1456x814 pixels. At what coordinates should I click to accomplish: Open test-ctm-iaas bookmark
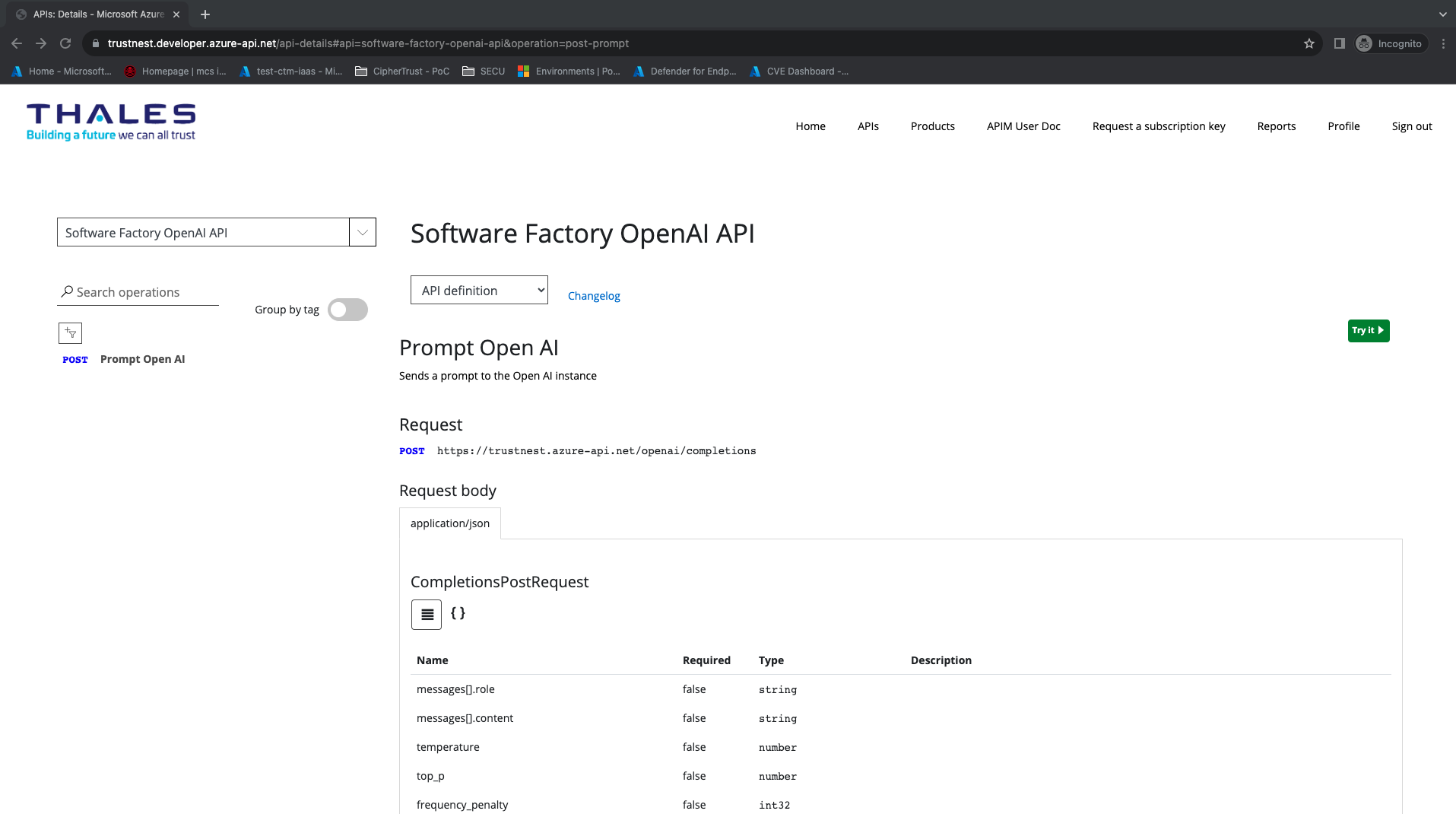pyautogui.click(x=290, y=72)
